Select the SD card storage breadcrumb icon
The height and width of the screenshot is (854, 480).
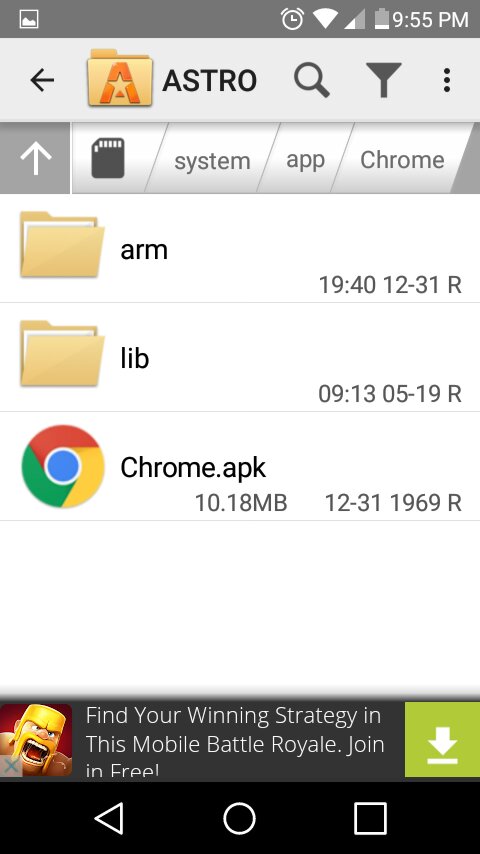(108, 158)
